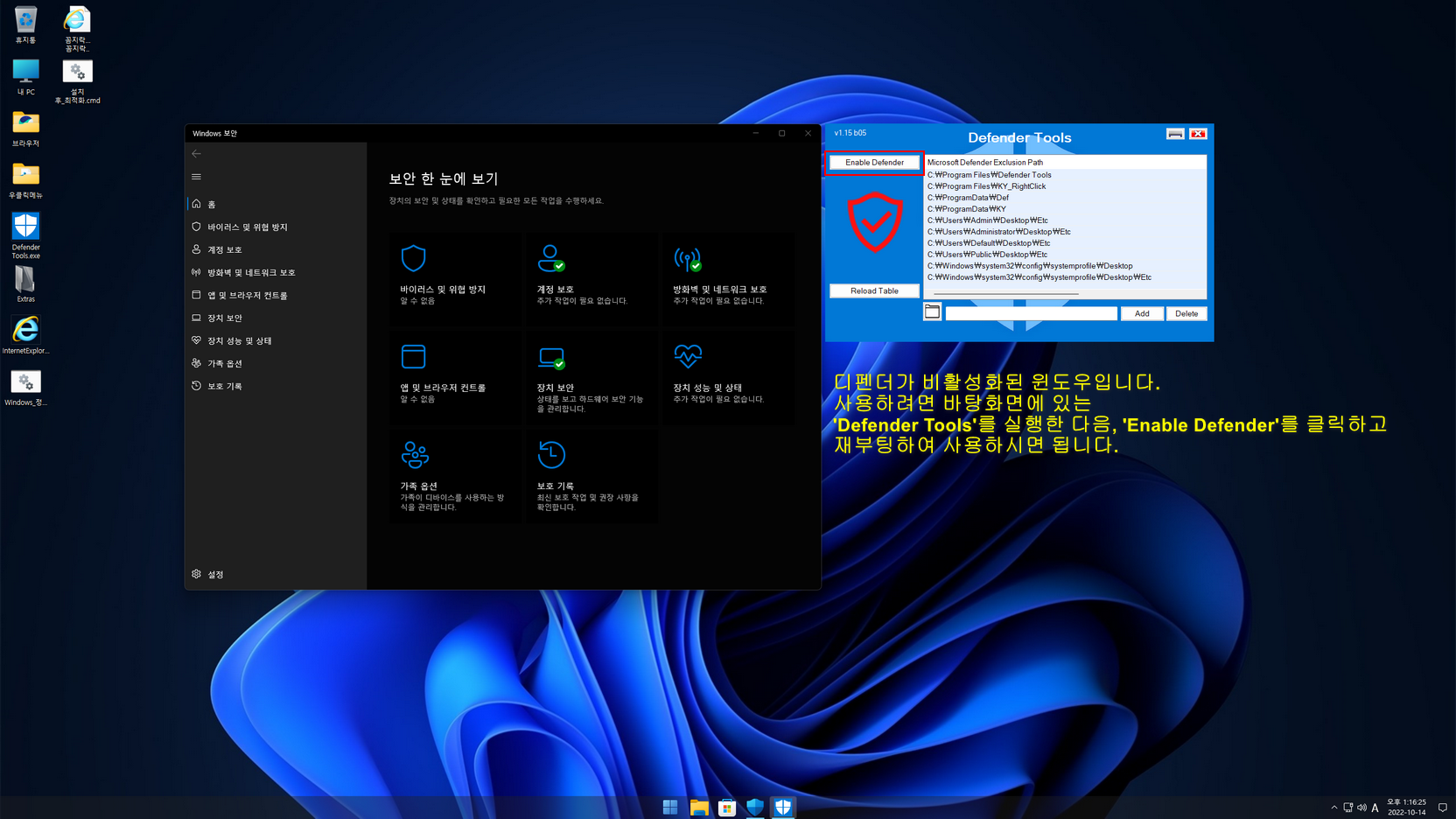Select the C:\Users\Admin\Desktop\Etc row
1456x819 pixels.
pos(1065,220)
